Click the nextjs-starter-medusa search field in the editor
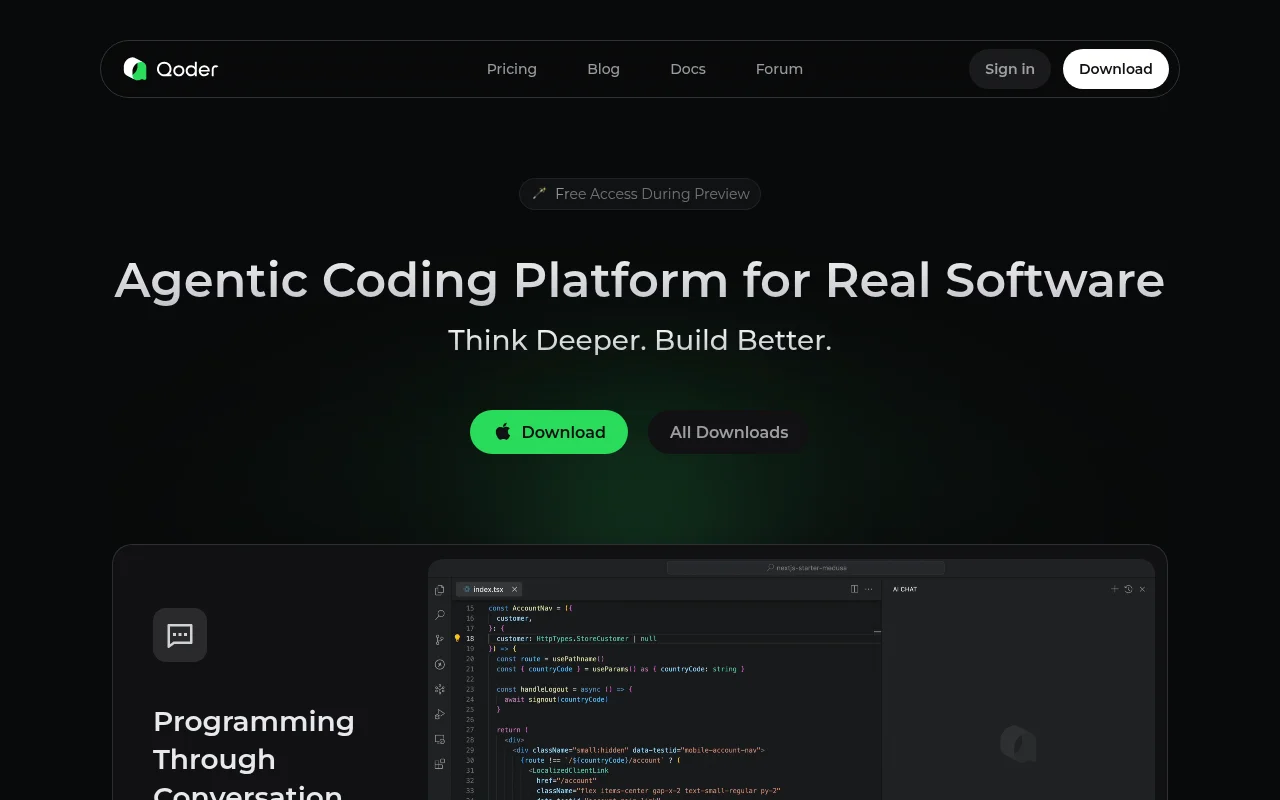Screen dimensions: 1280x800 [x=806, y=567]
